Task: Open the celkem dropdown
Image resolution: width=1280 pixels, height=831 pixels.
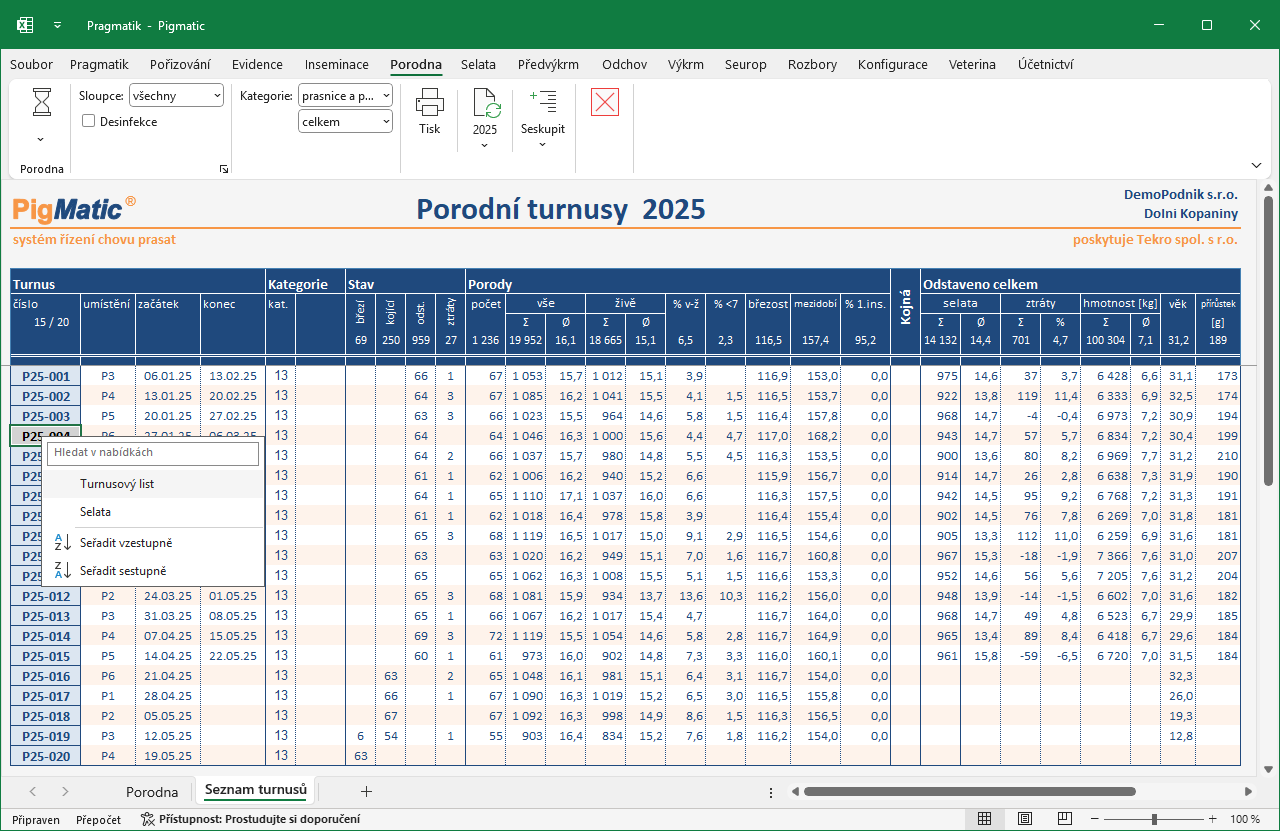Action: coord(345,122)
